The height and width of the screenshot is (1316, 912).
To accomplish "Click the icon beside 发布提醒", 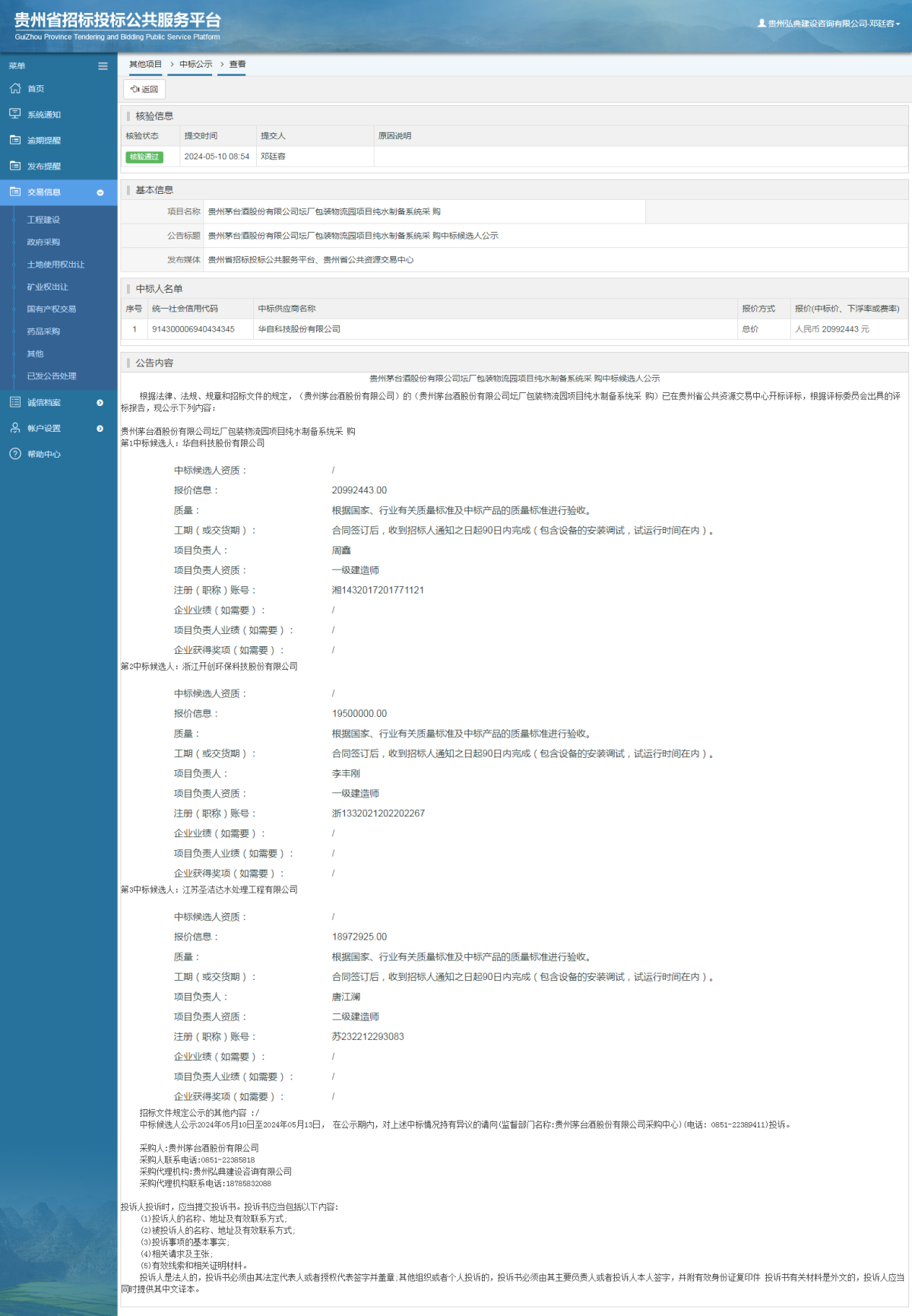I will [x=15, y=166].
